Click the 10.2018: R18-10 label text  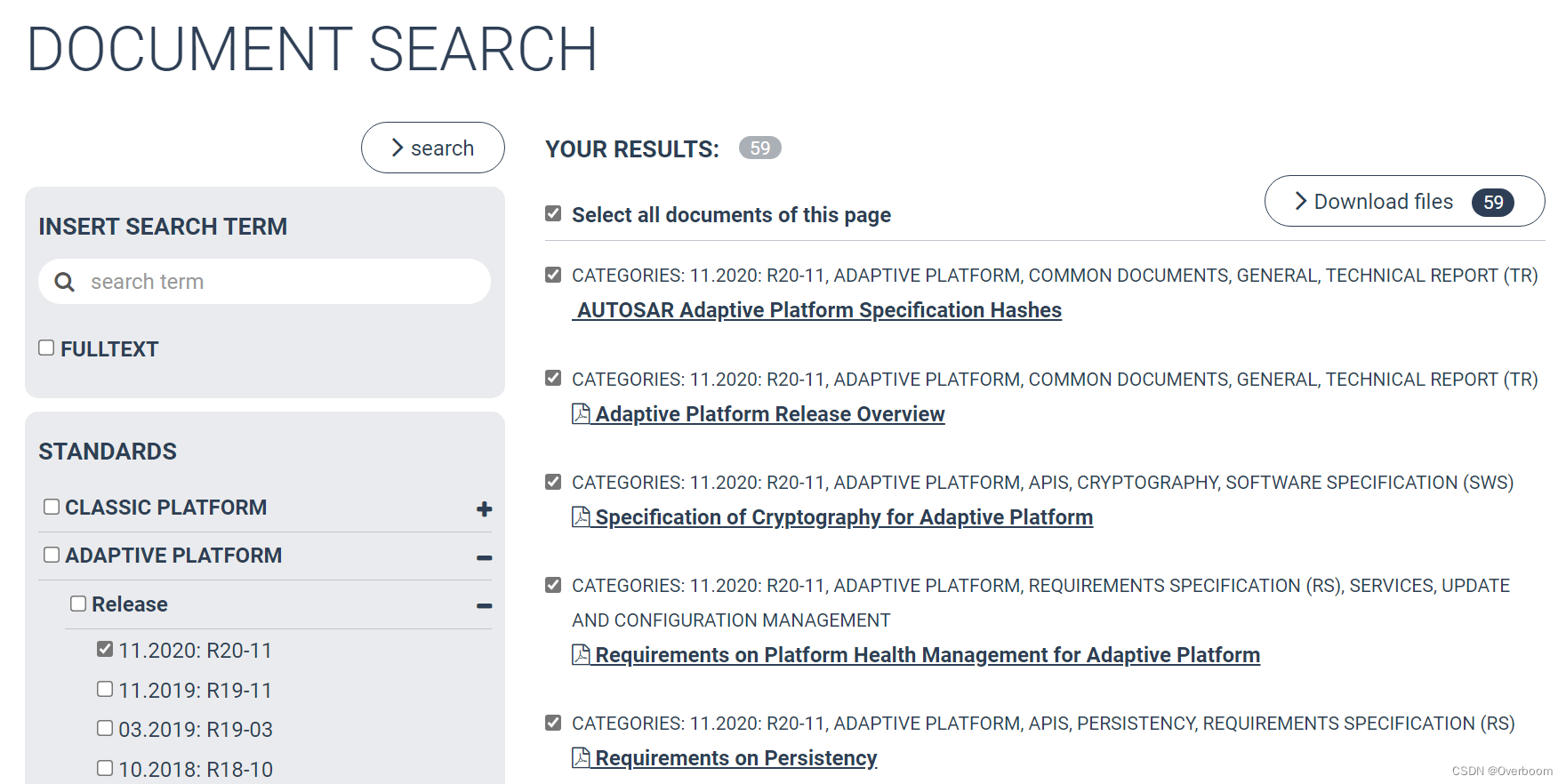[196, 770]
